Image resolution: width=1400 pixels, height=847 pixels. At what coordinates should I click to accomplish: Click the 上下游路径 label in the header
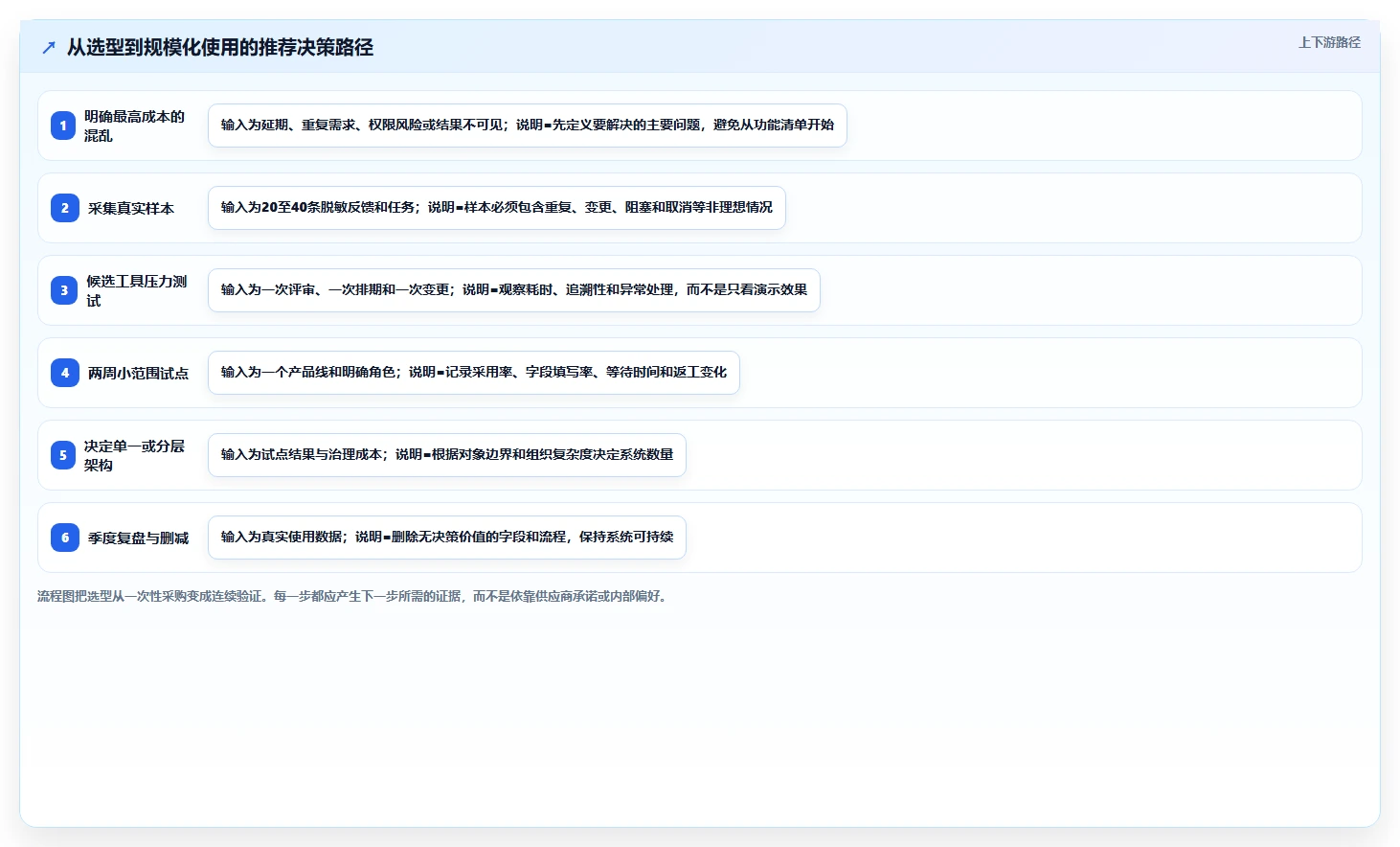(x=1329, y=42)
